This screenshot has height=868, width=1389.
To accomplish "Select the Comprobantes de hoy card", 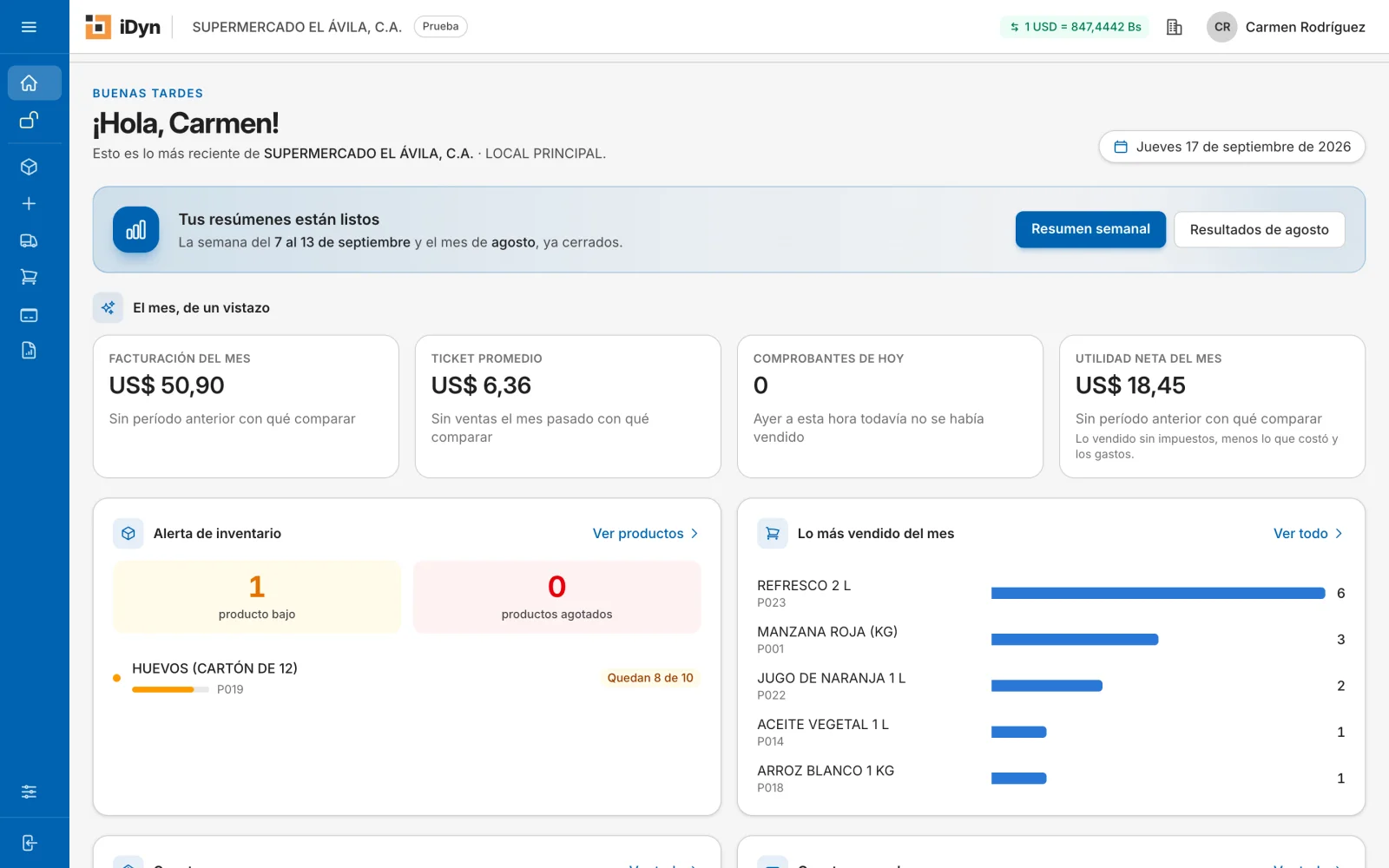I will (890, 406).
